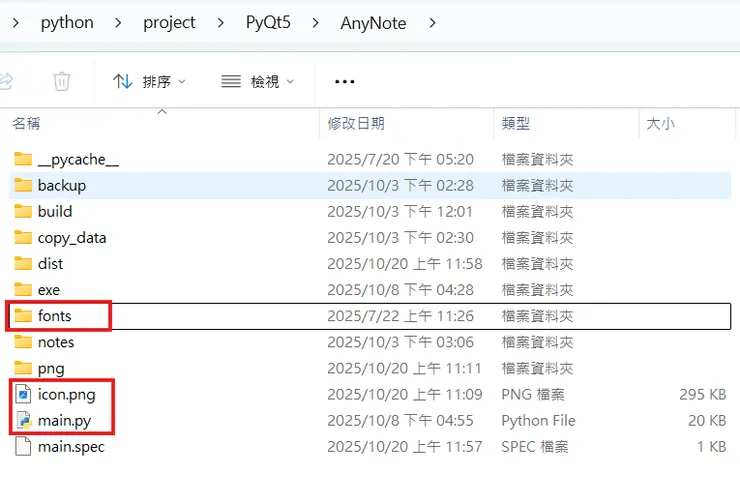The width and height of the screenshot is (740, 504).
Task: Select the dist folder name
Action: click(x=50, y=263)
